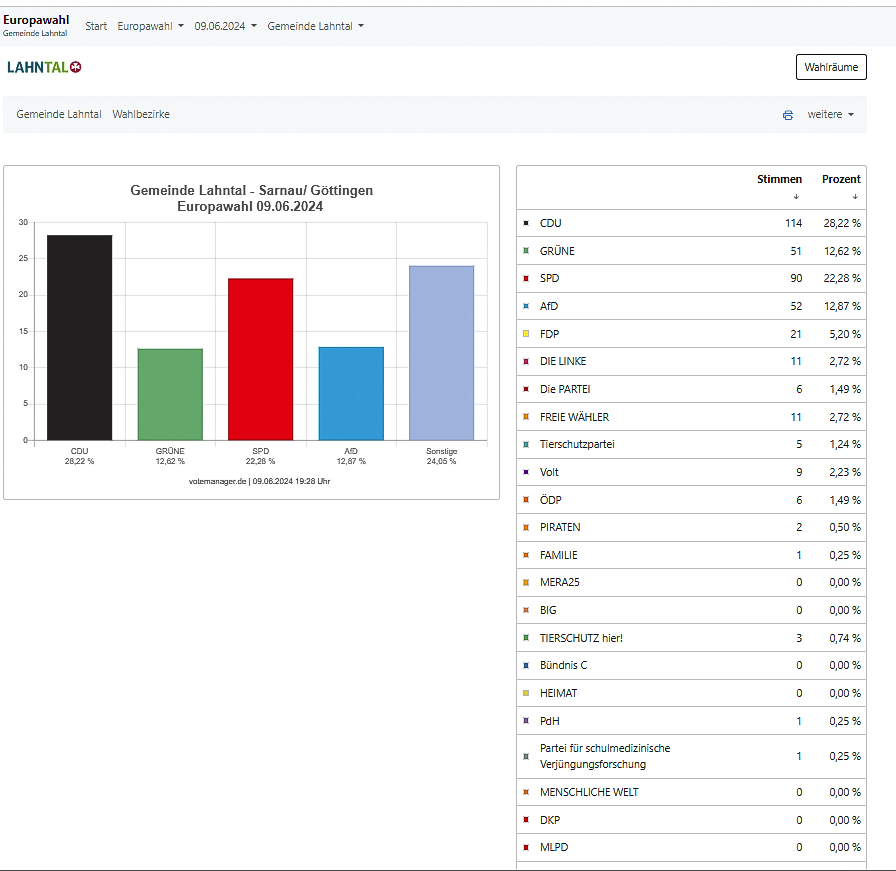896x871 pixels.
Task: Expand the Gemeinde Lahntal dropdown
Action: point(315,26)
